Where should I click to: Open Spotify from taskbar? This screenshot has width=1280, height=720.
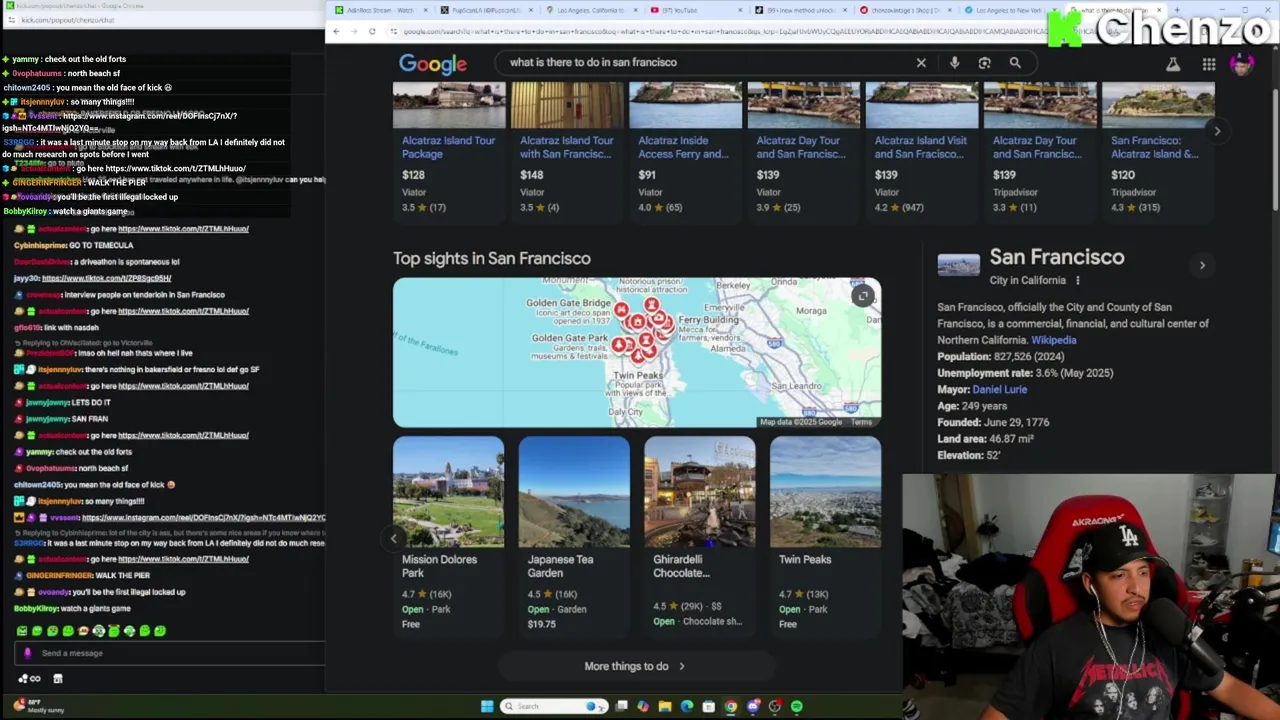click(797, 706)
